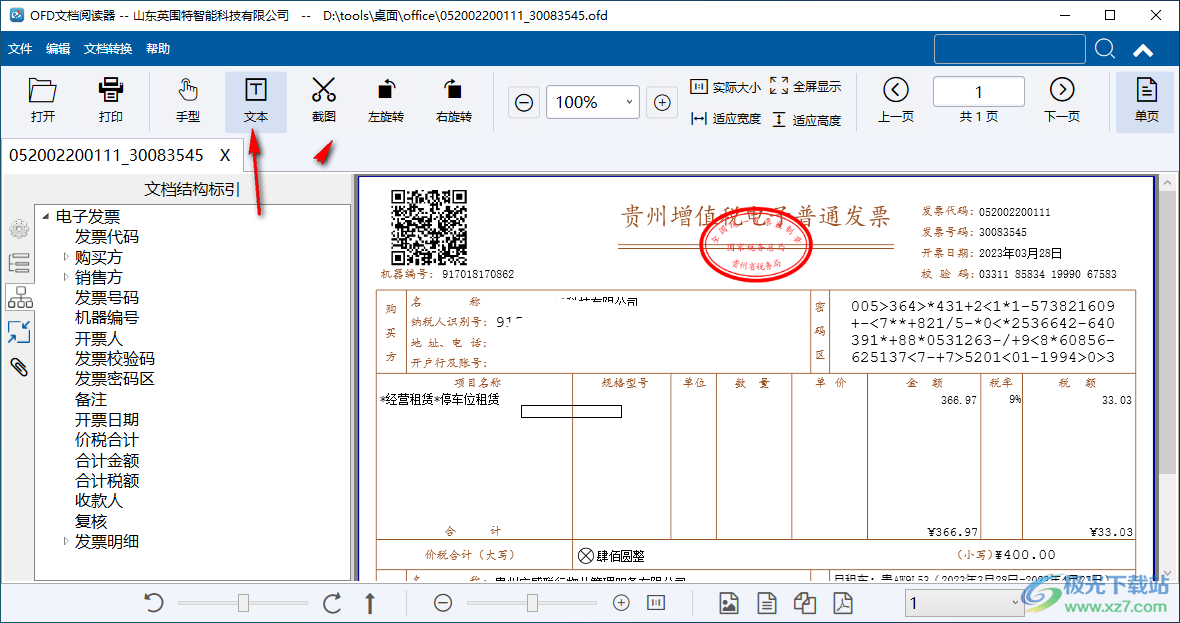Select 机器编号 in the structure tree
This screenshot has height=623, width=1180.
click(107, 318)
